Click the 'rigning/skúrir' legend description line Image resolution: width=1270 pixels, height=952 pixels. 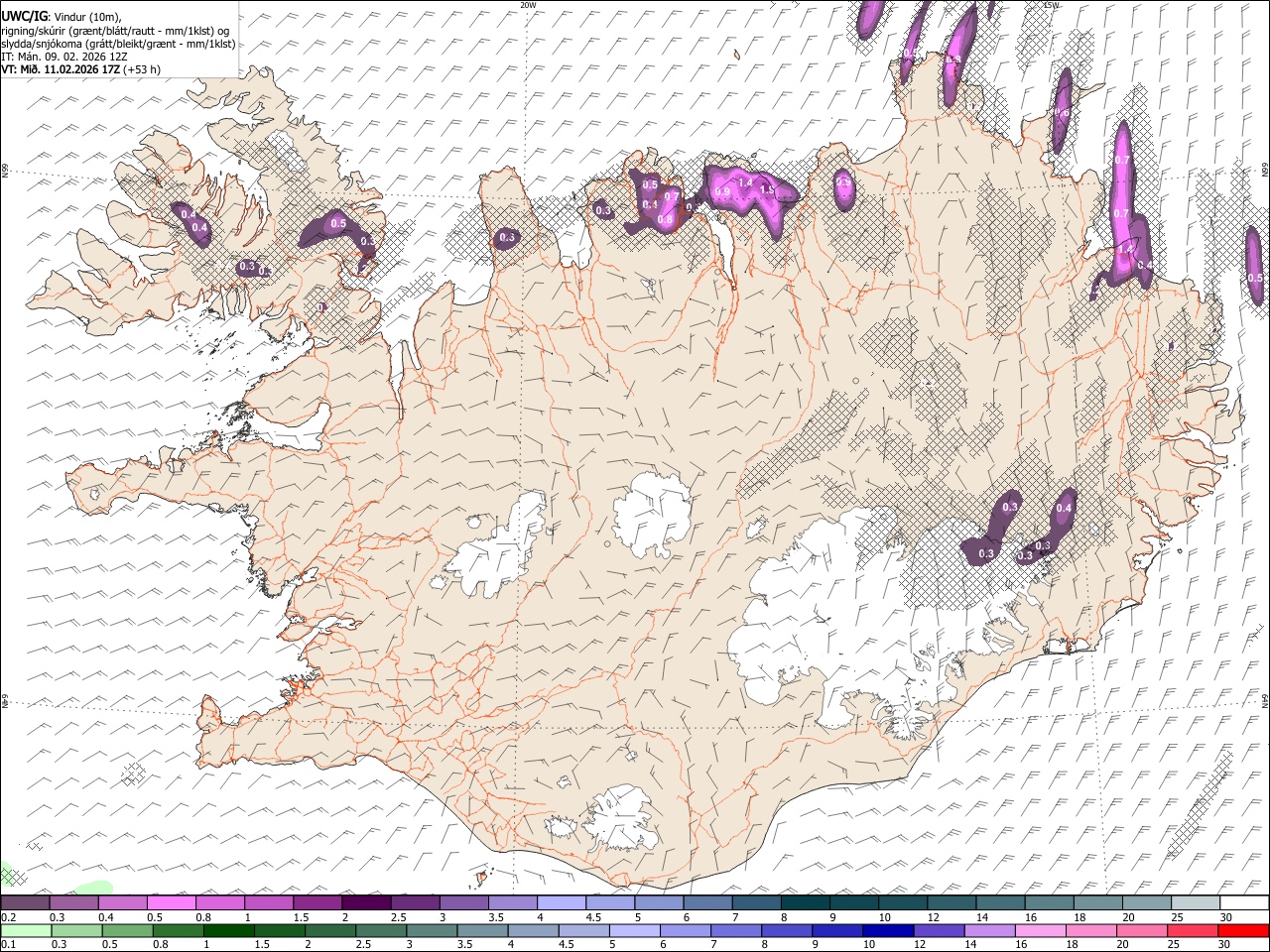115,30
